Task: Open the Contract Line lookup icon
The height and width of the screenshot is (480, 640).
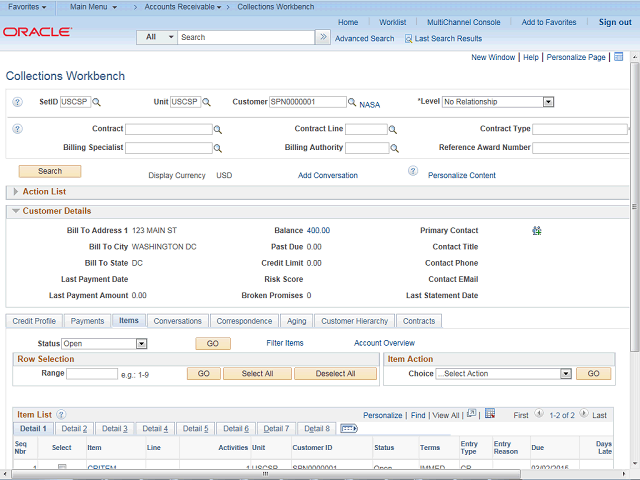Action: (x=393, y=130)
